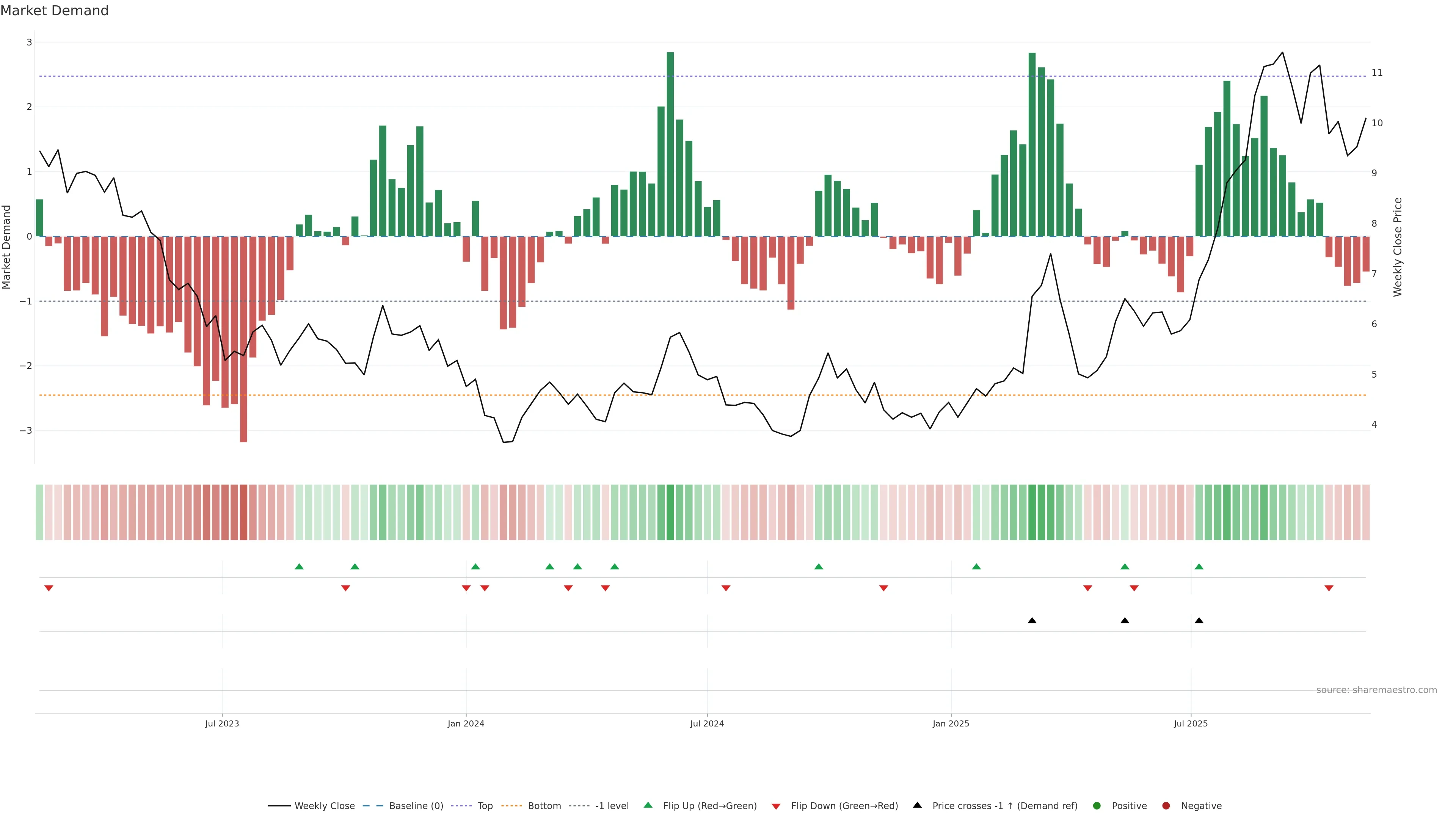Hide the Top dotted line via legend
This screenshot has width=1456, height=819.
(485, 805)
